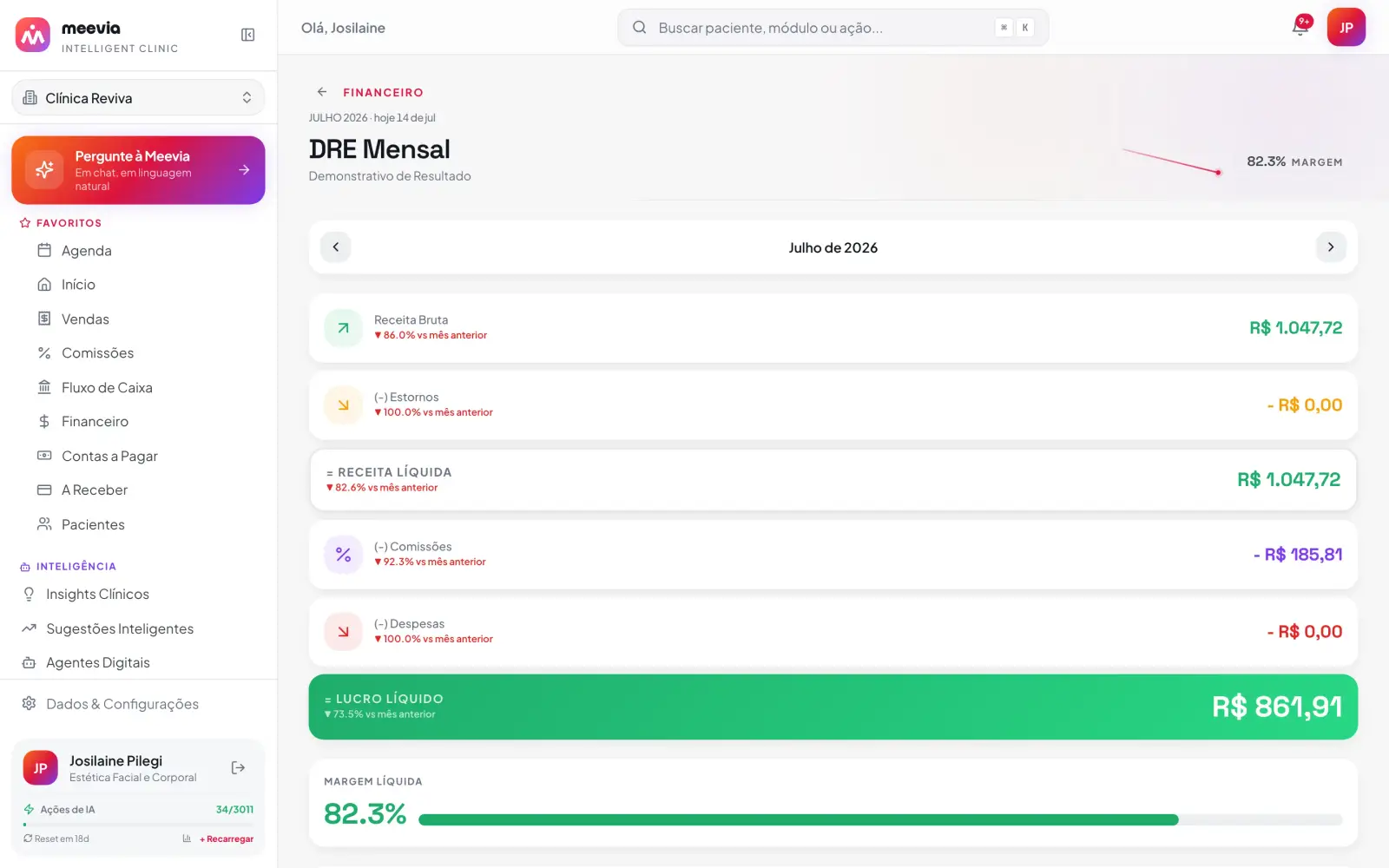The image size is (1389, 868).
Task: Click the Sugestões Inteligentes trend icon
Action: (x=29, y=628)
